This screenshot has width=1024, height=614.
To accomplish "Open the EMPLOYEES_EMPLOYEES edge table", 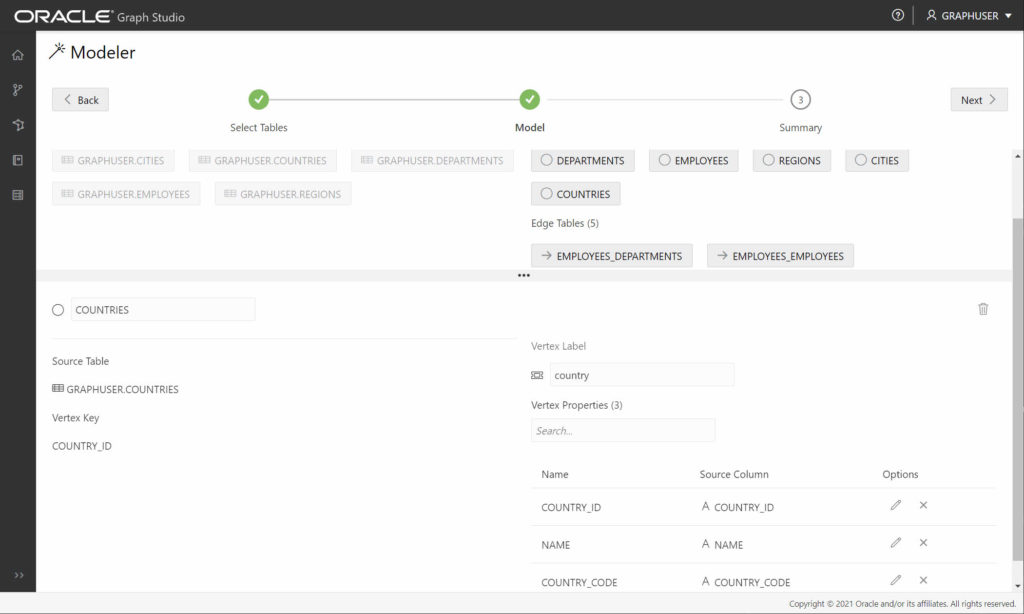I will click(x=780, y=256).
